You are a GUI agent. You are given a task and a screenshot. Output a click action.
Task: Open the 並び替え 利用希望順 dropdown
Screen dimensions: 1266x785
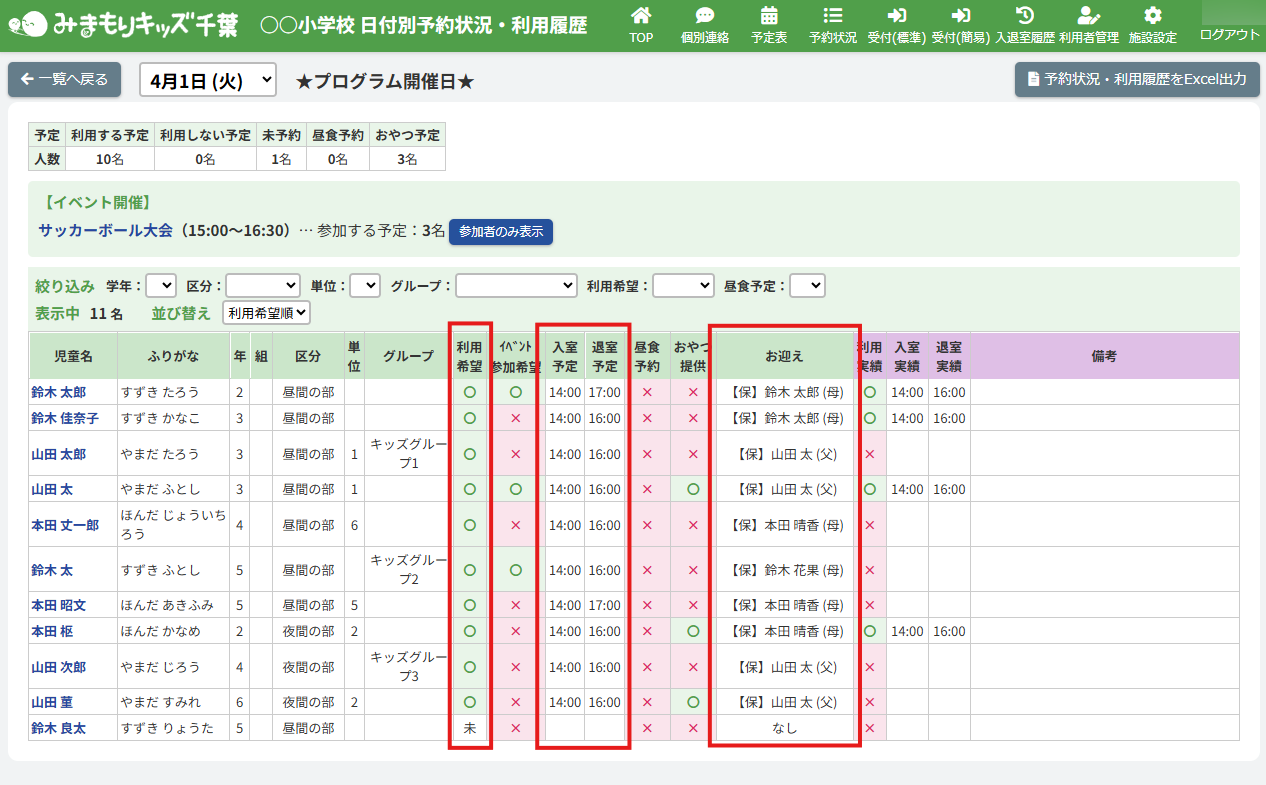coord(266,313)
